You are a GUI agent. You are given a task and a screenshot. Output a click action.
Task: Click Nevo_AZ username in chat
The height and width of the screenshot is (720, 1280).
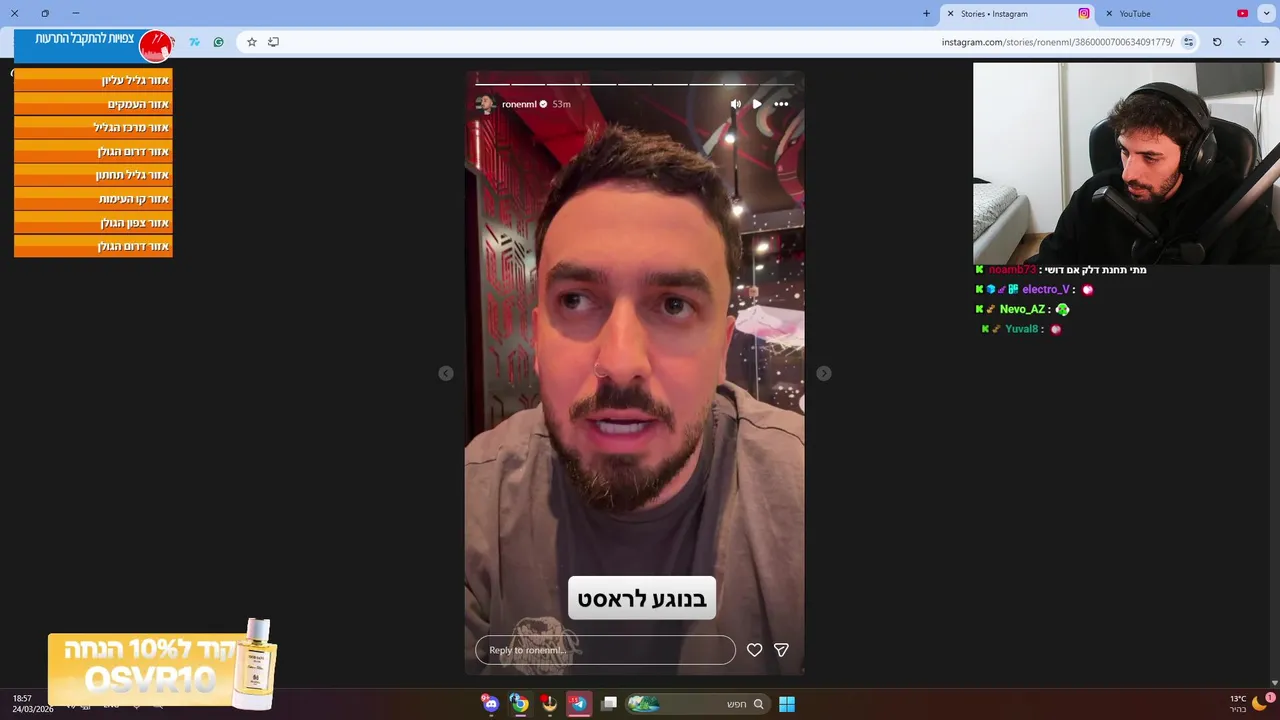click(x=1022, y=310)
